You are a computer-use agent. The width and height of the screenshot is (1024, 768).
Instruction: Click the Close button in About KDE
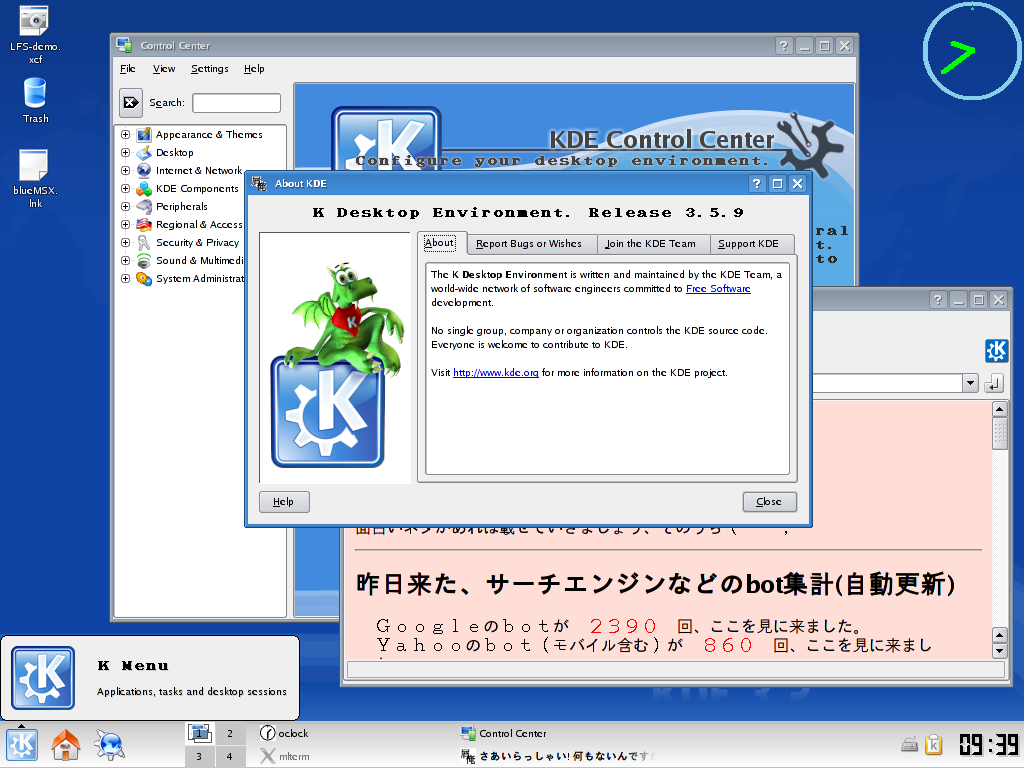pos(769,502)
